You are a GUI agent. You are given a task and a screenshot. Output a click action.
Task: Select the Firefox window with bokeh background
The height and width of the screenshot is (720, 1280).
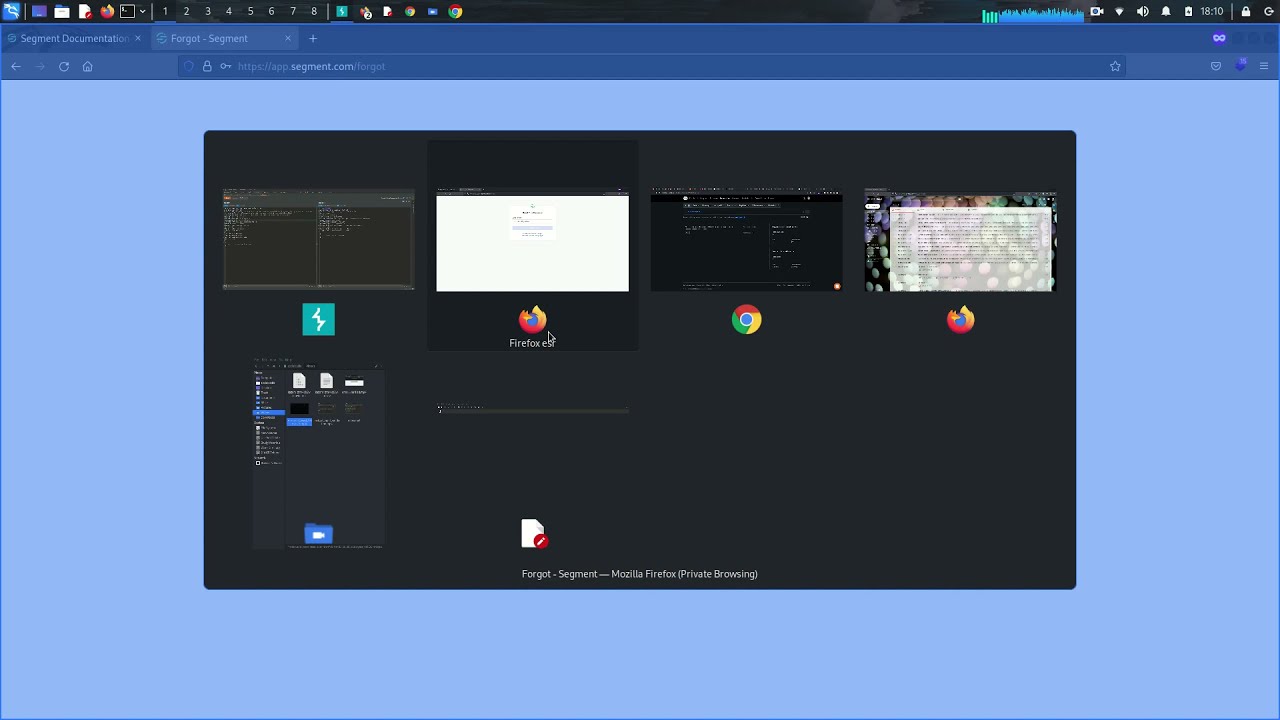pyautogui.click(x=960, y=239)
